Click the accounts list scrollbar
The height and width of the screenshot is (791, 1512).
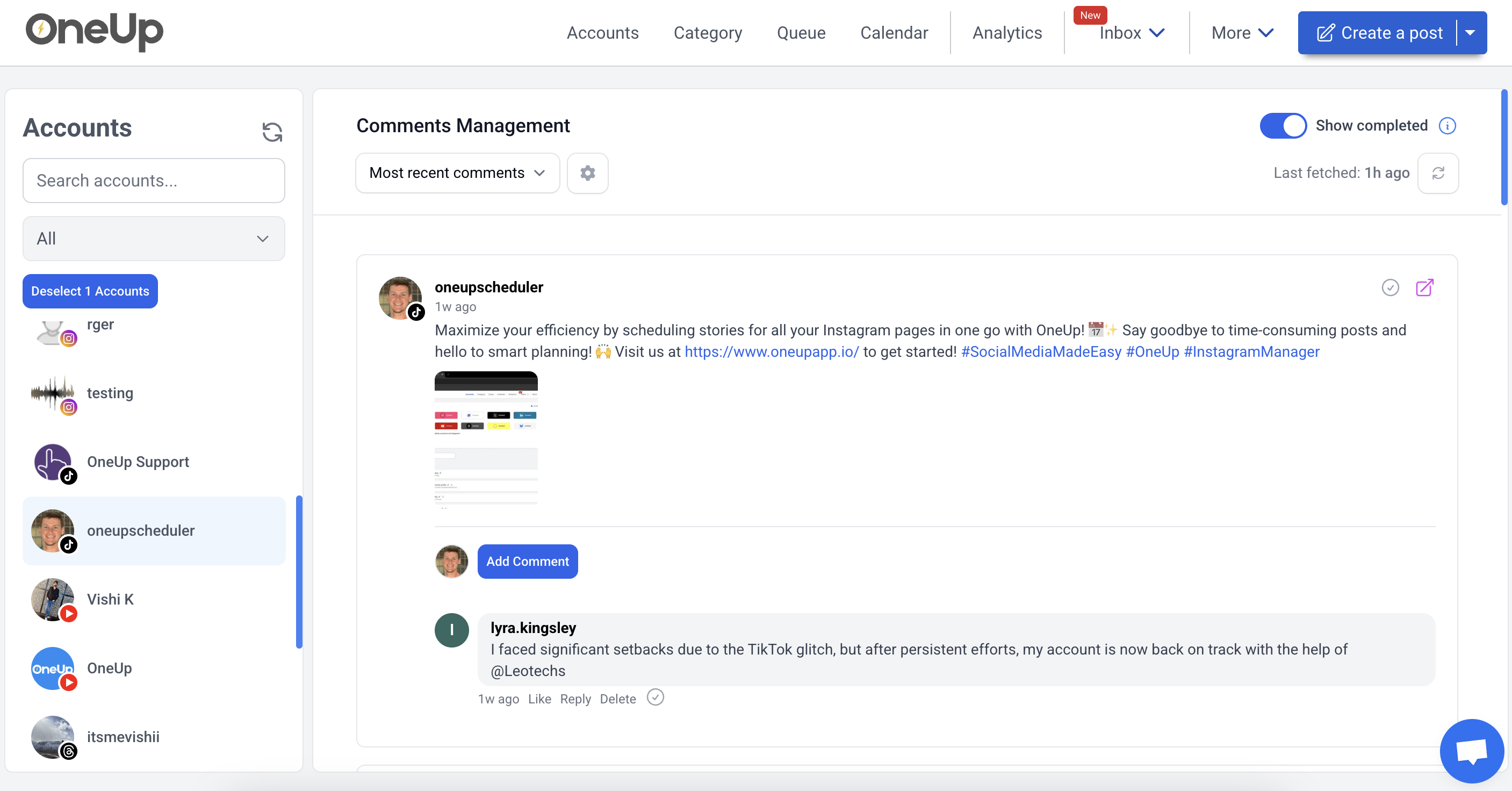[299, 571]
